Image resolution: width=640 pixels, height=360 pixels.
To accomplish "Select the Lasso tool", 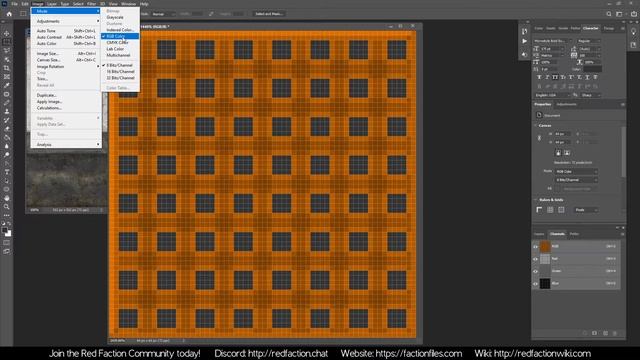I will [7, 51].
